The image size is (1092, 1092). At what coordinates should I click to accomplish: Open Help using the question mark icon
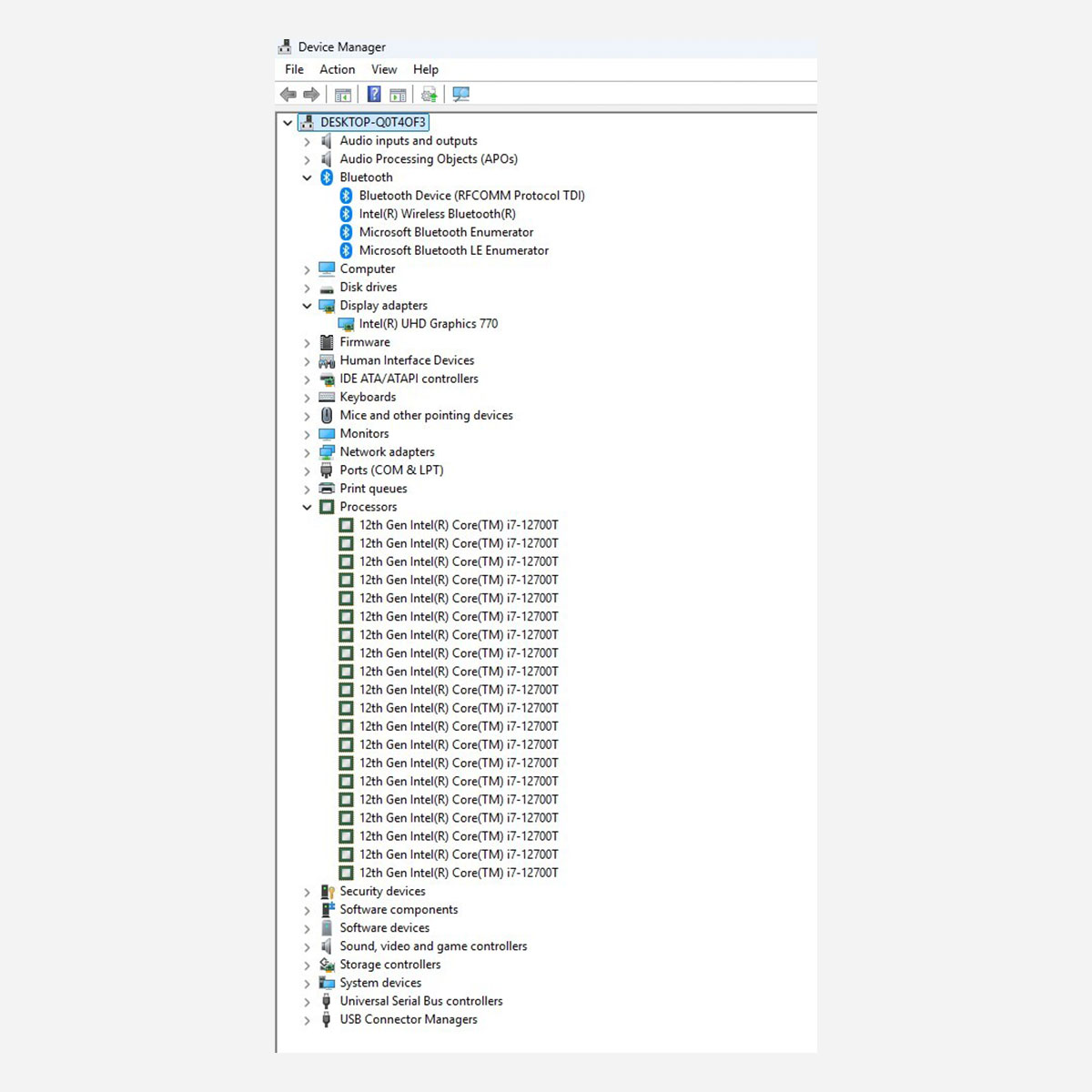pos(374,95)
